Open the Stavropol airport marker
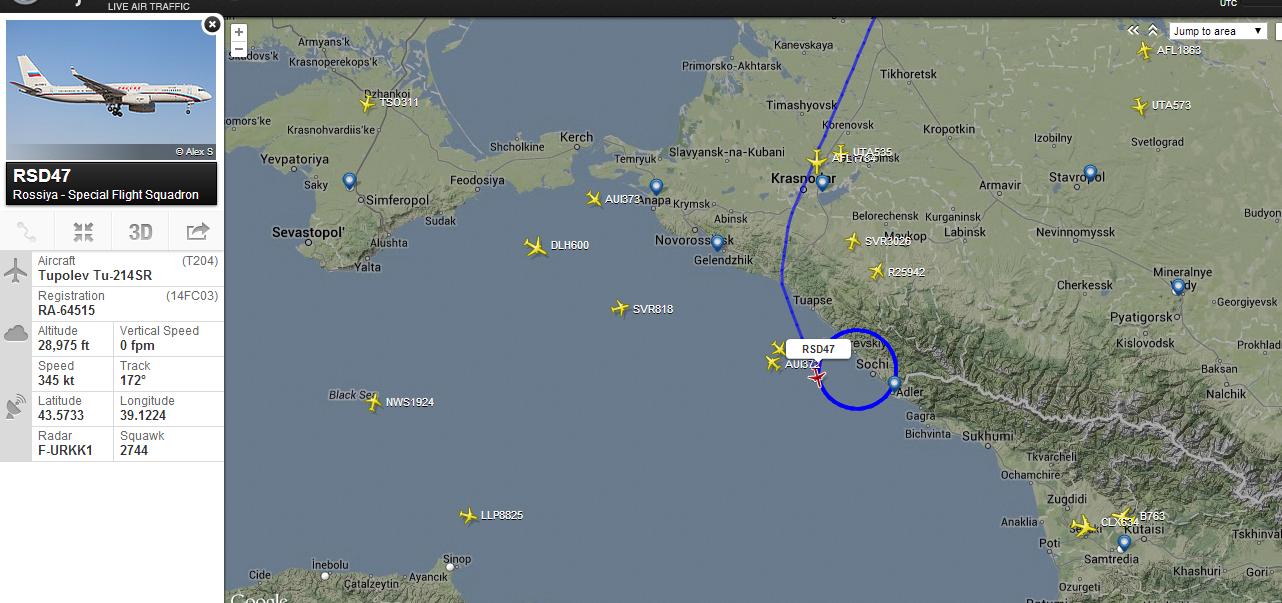 point(1090,173)
